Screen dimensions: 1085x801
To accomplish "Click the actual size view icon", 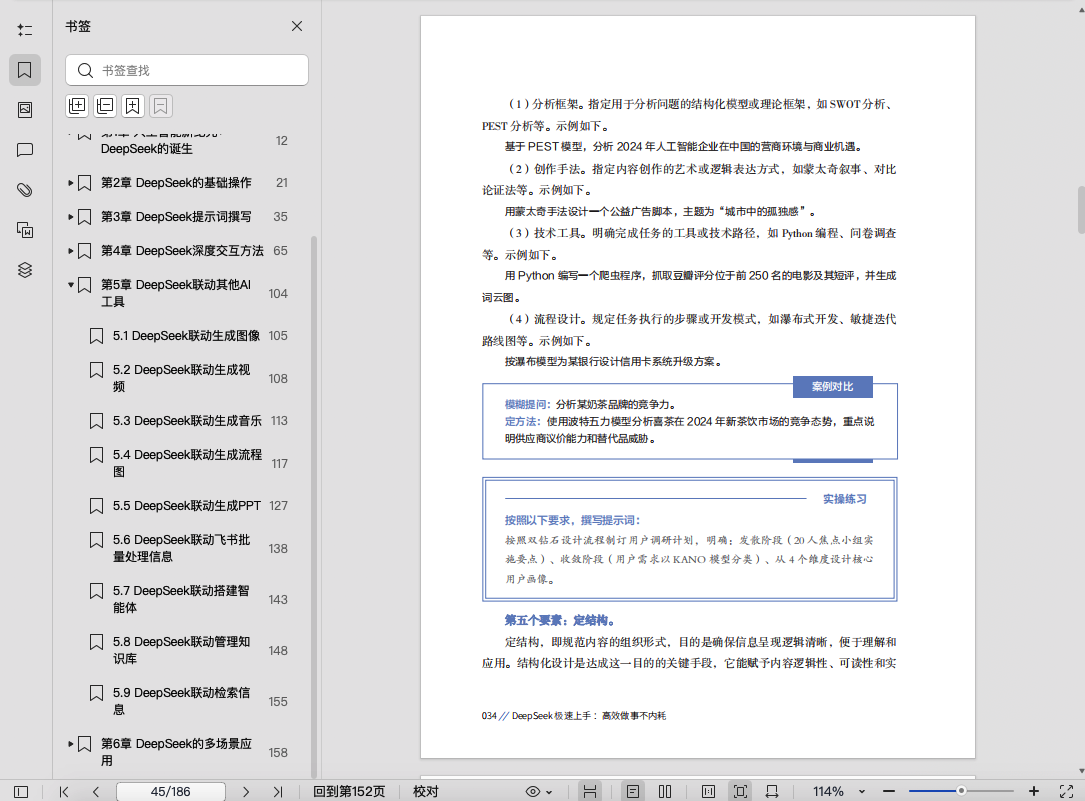I will pos(708,791).
